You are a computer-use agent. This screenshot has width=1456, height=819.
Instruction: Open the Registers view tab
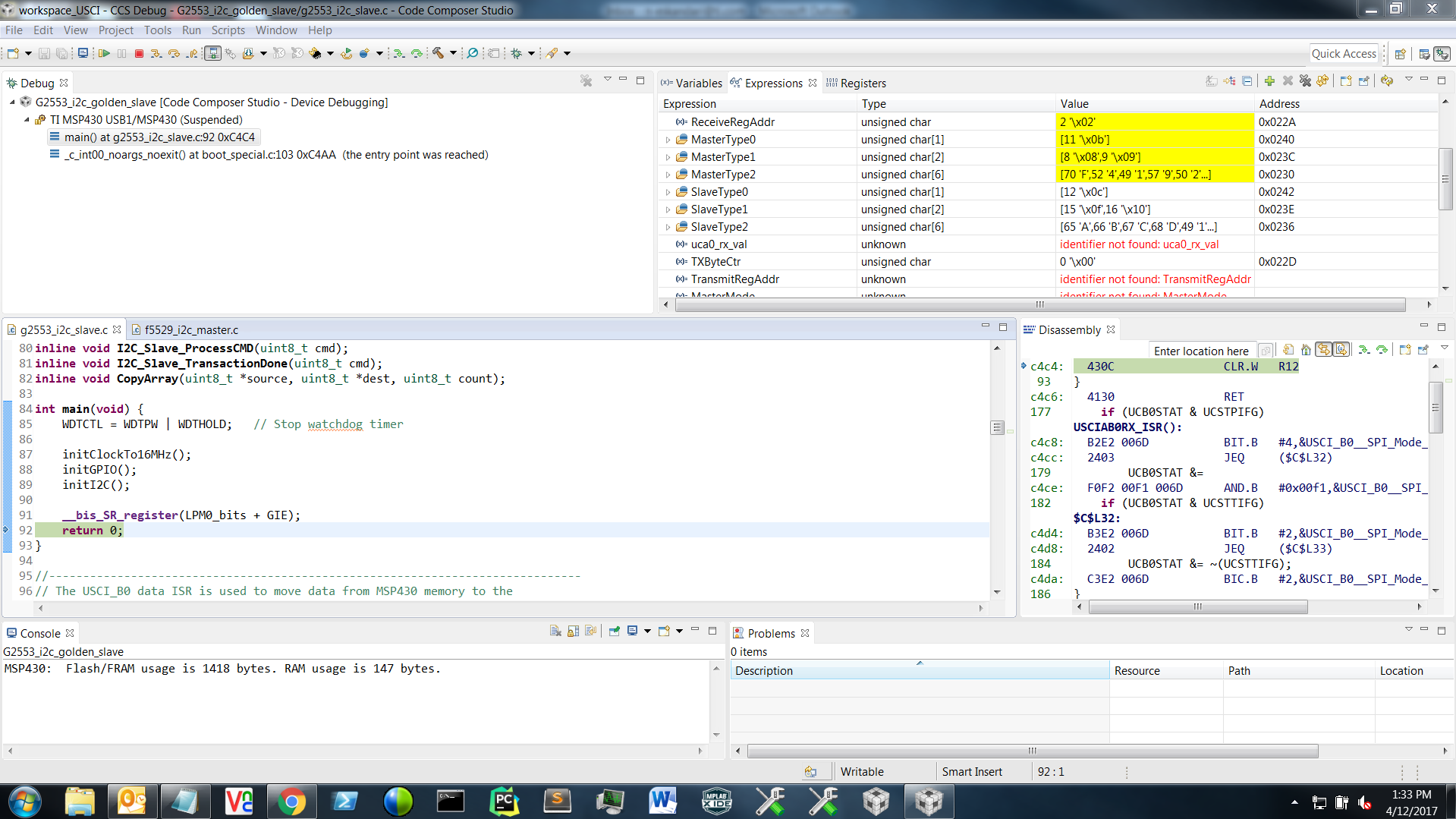(x=863, y=83)
